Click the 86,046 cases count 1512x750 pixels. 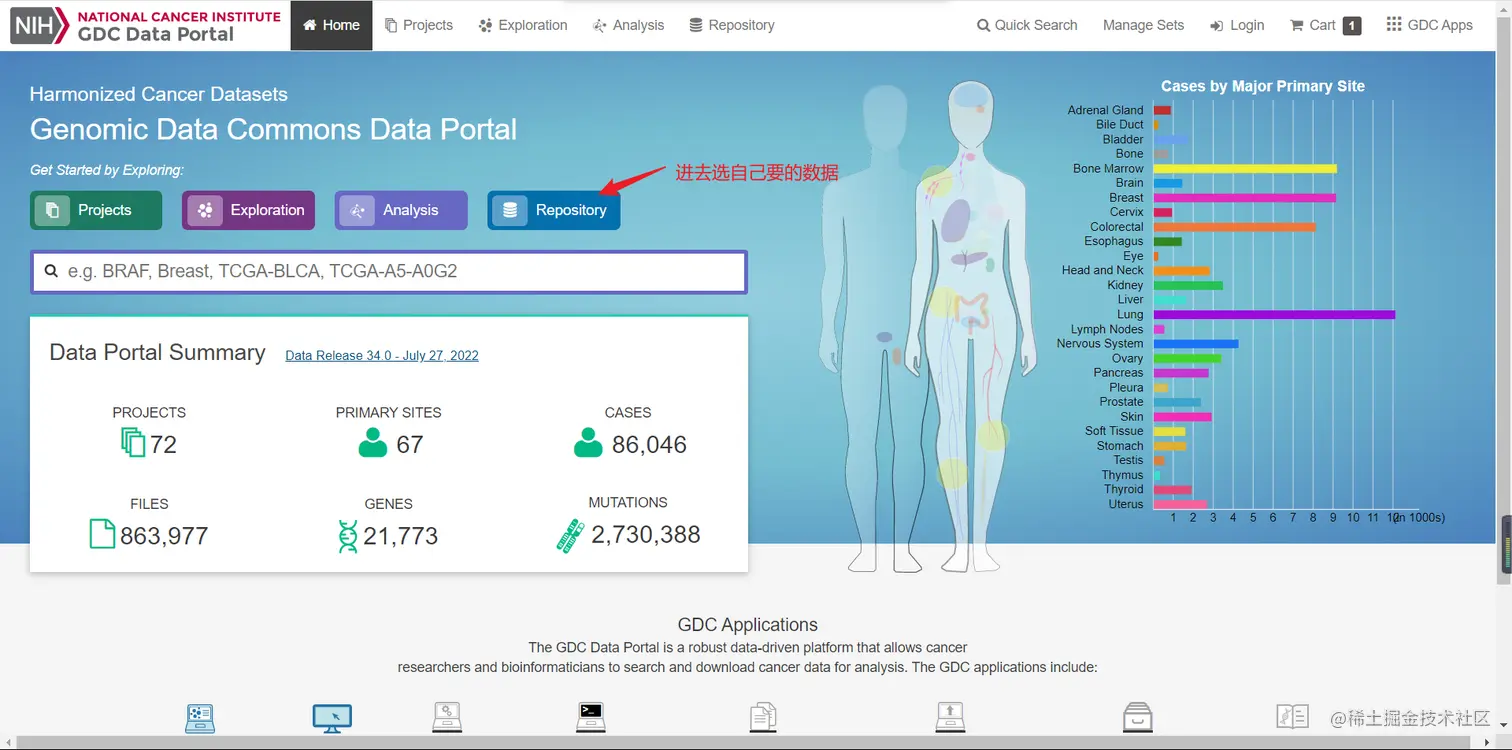coord(649,445)
